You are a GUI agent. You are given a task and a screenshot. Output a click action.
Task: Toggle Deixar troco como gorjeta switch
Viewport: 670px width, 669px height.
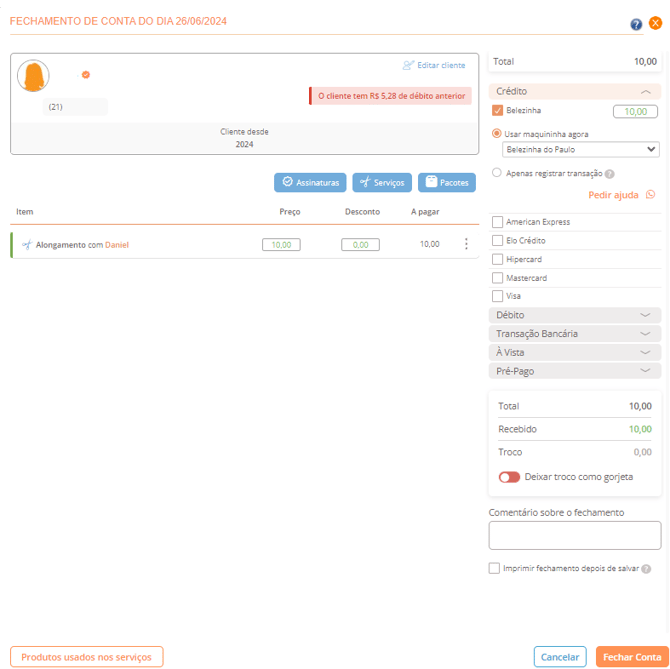point(509,477)
